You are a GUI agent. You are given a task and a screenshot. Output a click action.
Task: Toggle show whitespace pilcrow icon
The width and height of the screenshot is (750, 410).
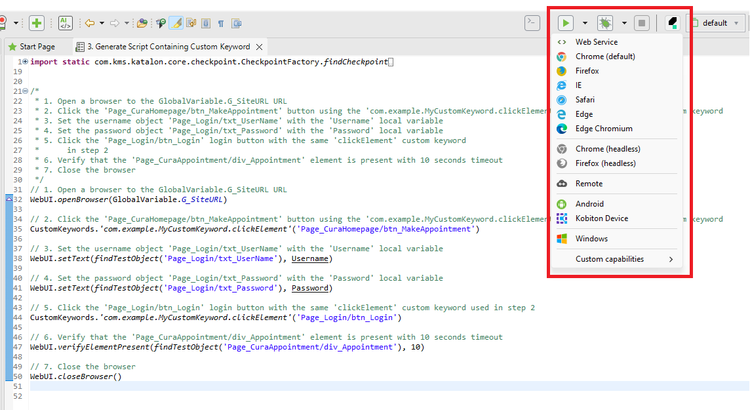(x=220, y=22)
